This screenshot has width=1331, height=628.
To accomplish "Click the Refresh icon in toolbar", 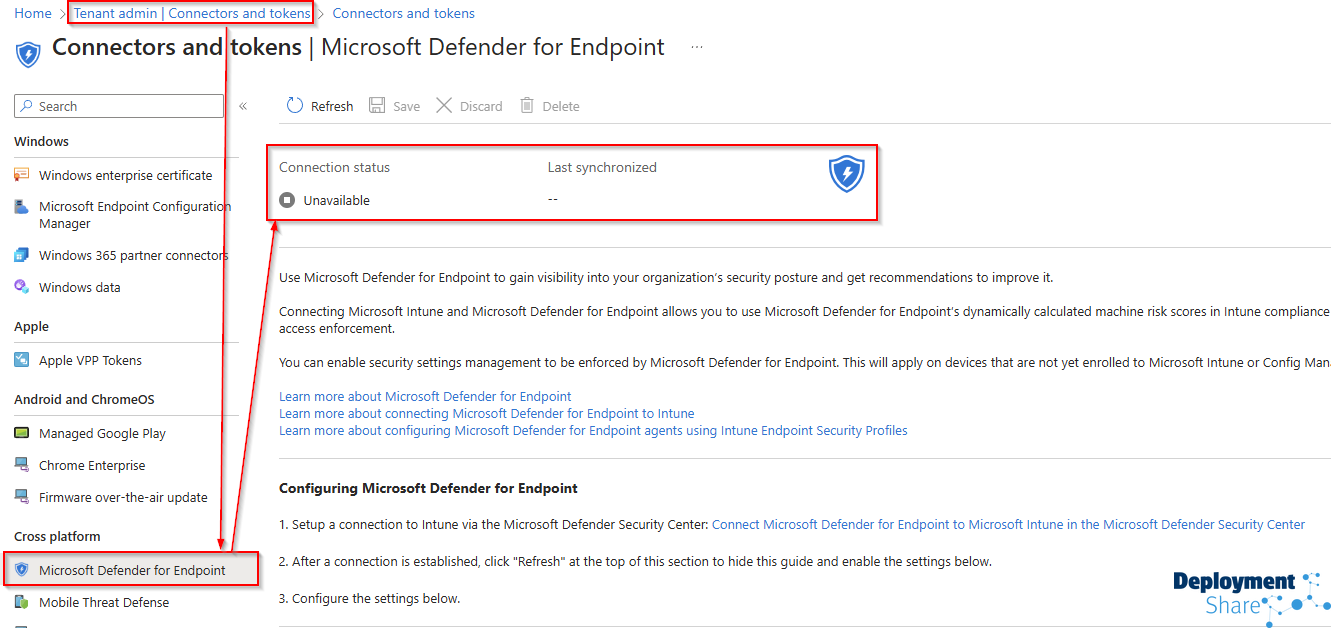I will pyautogui.click(x=295, y=106).
